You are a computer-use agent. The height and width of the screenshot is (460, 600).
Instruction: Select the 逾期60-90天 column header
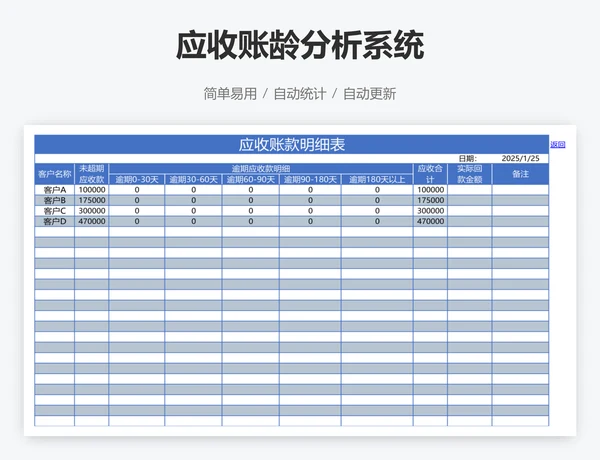pyautogui.click(x=251, y=179)
